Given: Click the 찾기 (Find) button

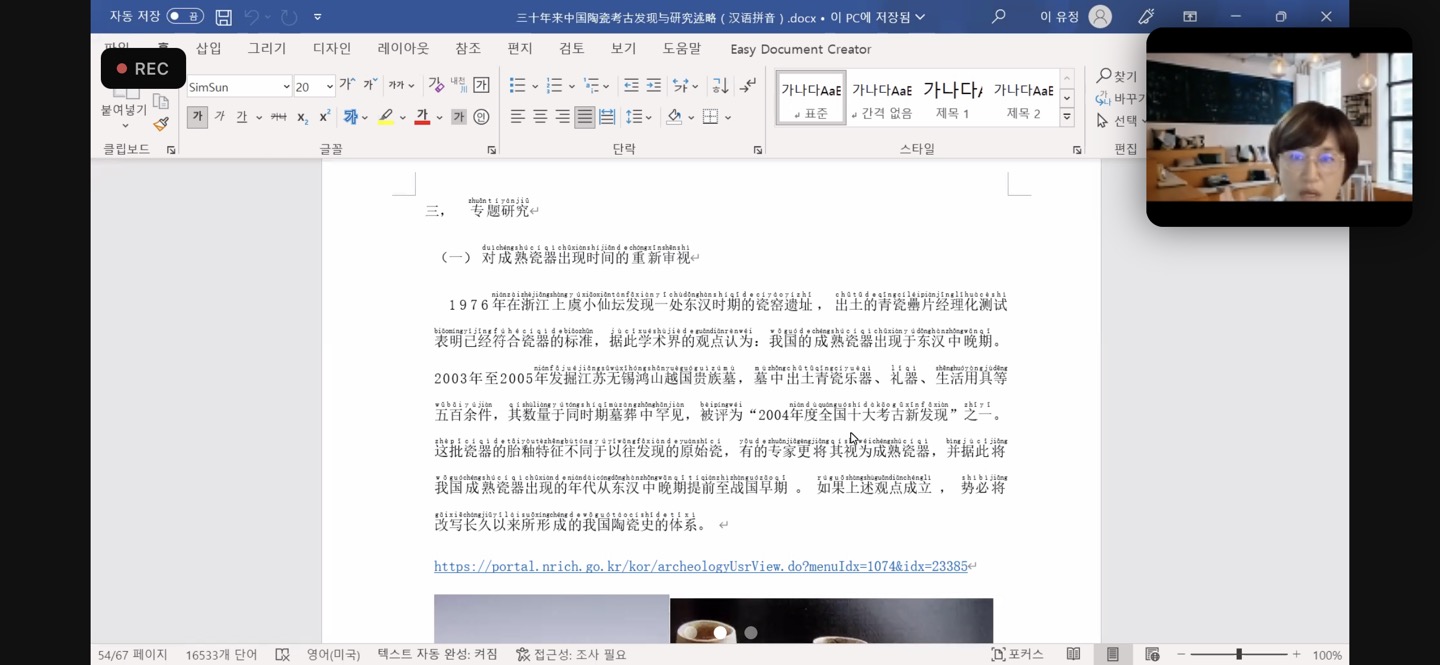Looking at the screenshot, I should pyautogui.click(x=1117, y=76).
